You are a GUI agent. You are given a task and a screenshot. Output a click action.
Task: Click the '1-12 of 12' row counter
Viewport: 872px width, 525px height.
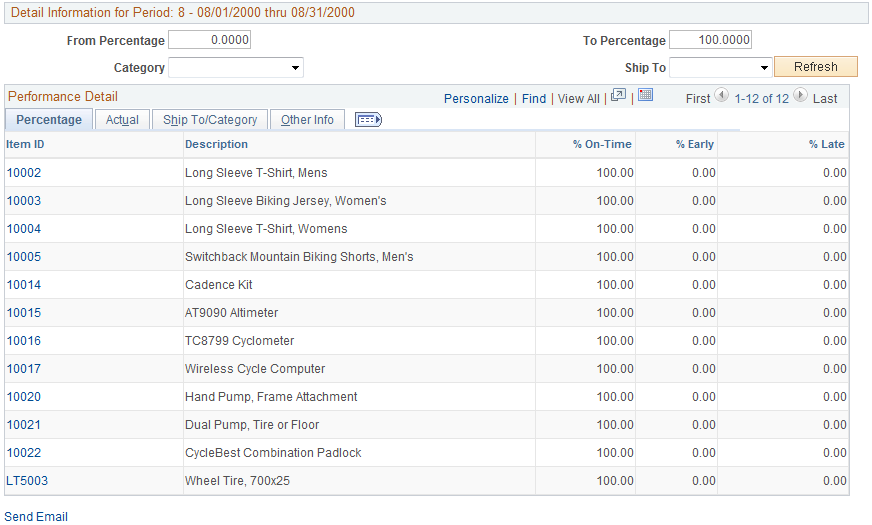761,99
